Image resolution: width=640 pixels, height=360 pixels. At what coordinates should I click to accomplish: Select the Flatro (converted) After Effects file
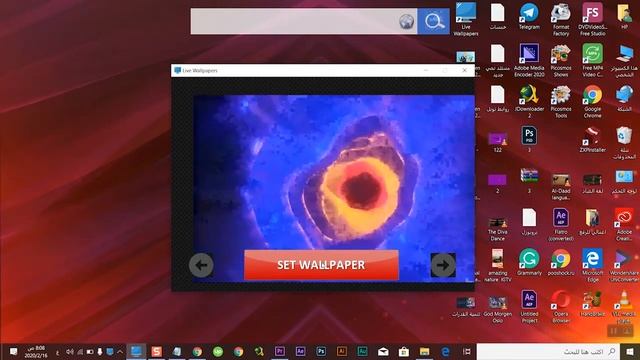(x=561, y=224)
